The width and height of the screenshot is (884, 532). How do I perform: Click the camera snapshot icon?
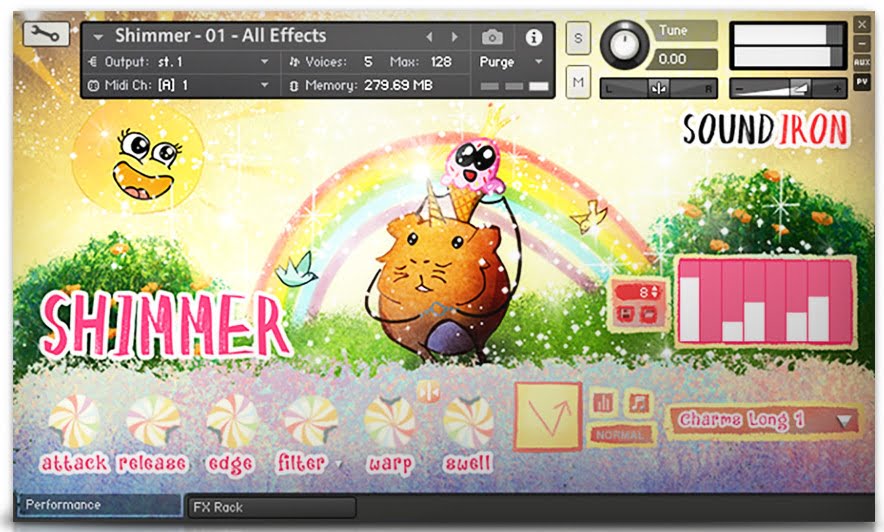[x=492, y=37]
